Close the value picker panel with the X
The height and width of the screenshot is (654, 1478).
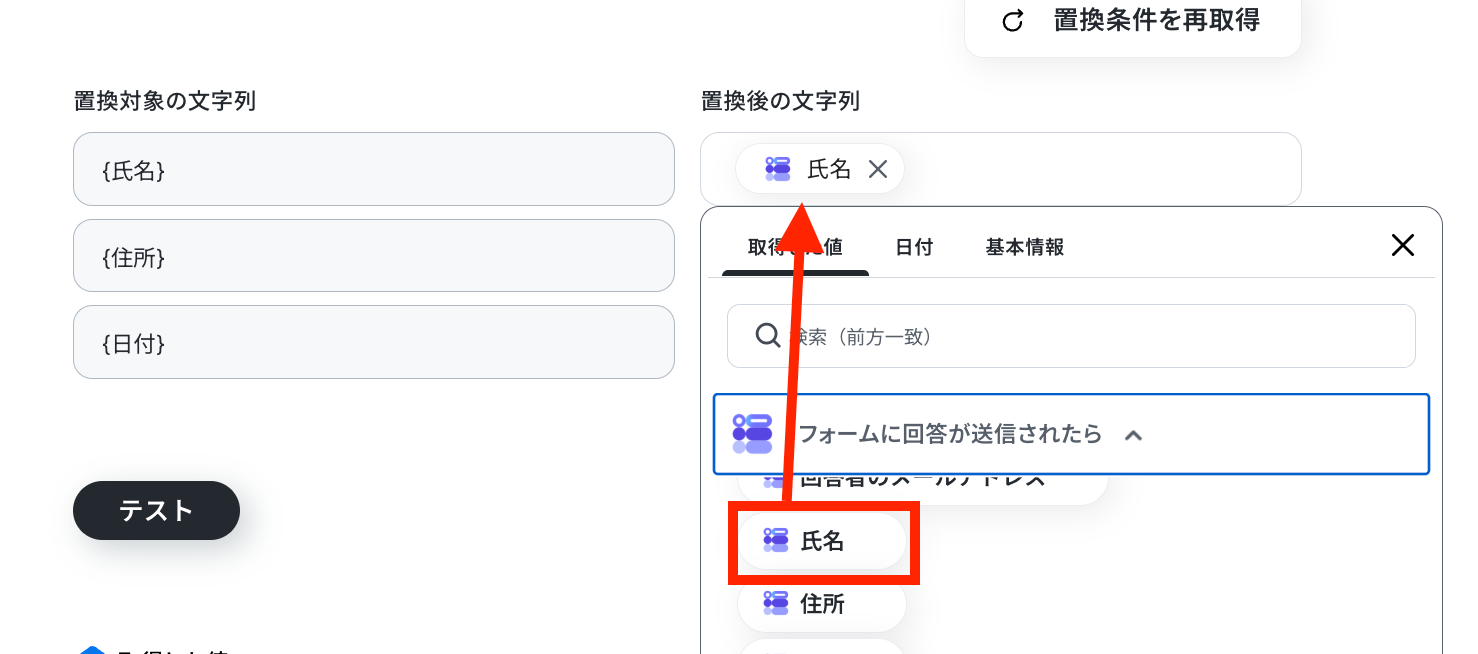coord(1403,245)
